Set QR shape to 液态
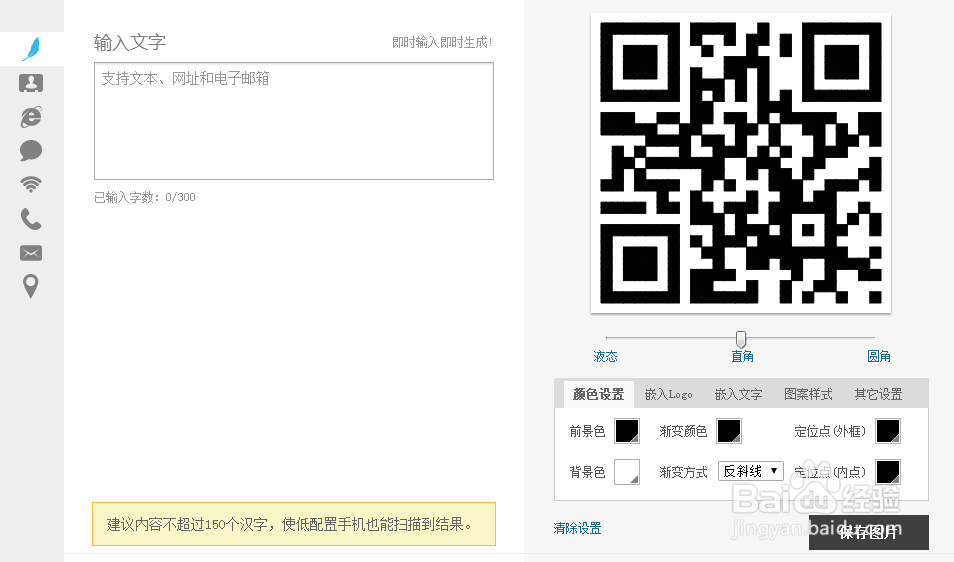This screenshot has height=562, width=954. pyautogui.click(x=605, y=356)
